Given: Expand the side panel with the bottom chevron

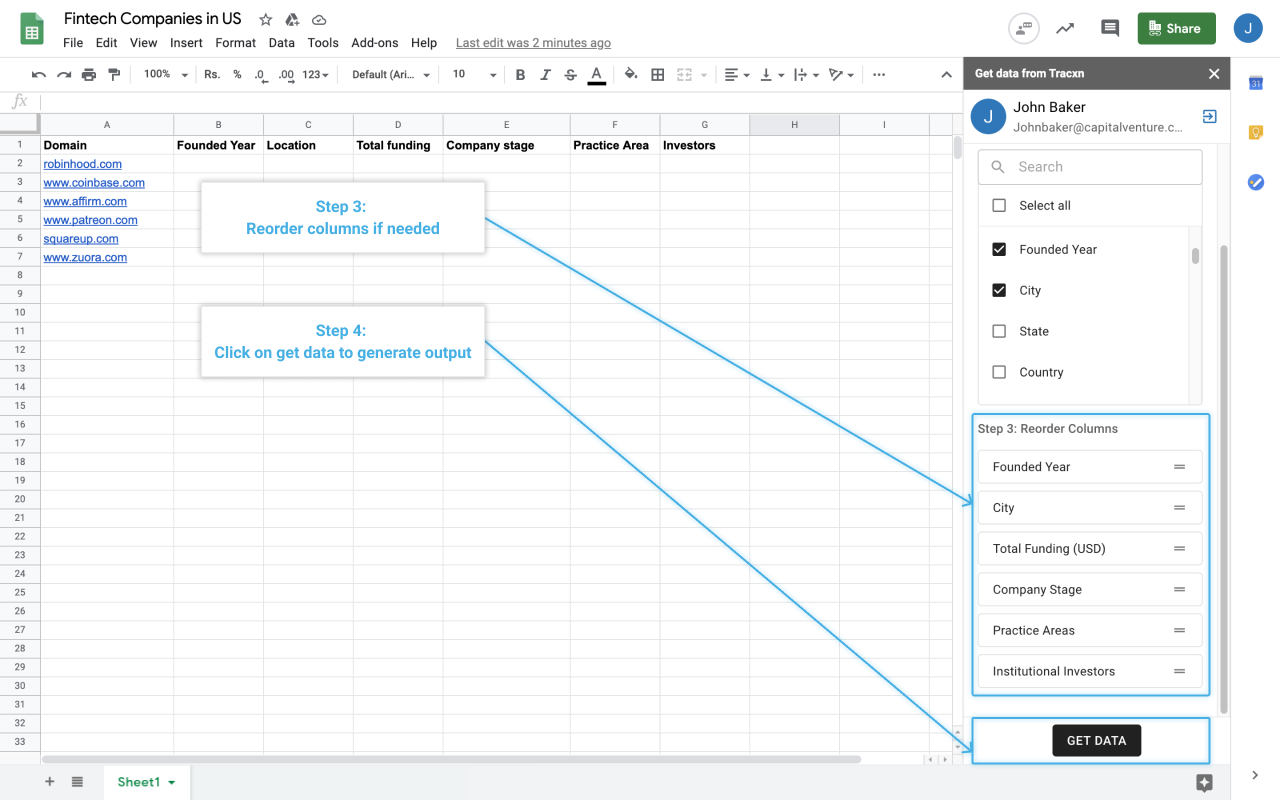Looking at the screenshot, I should (1255, 775).
